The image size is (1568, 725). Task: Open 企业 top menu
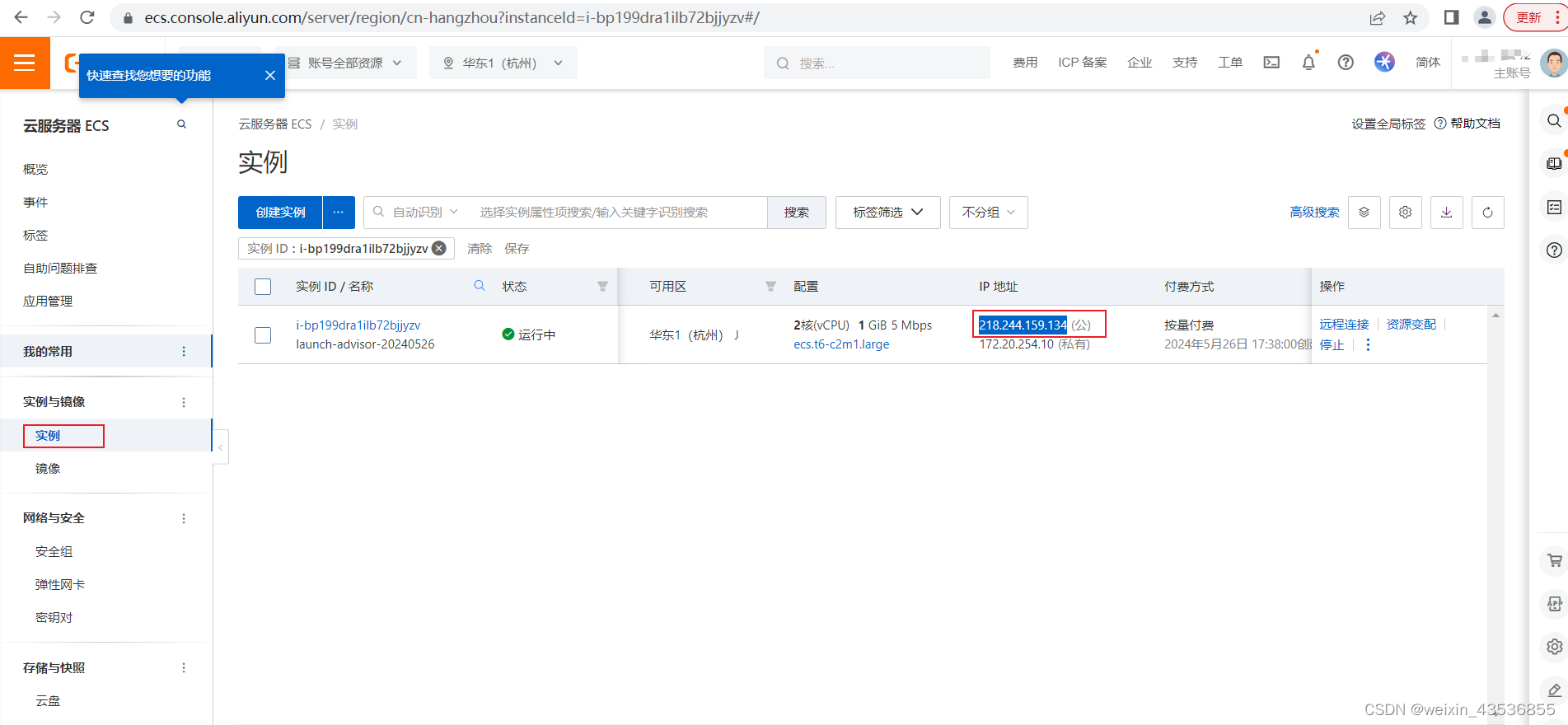1140,63
